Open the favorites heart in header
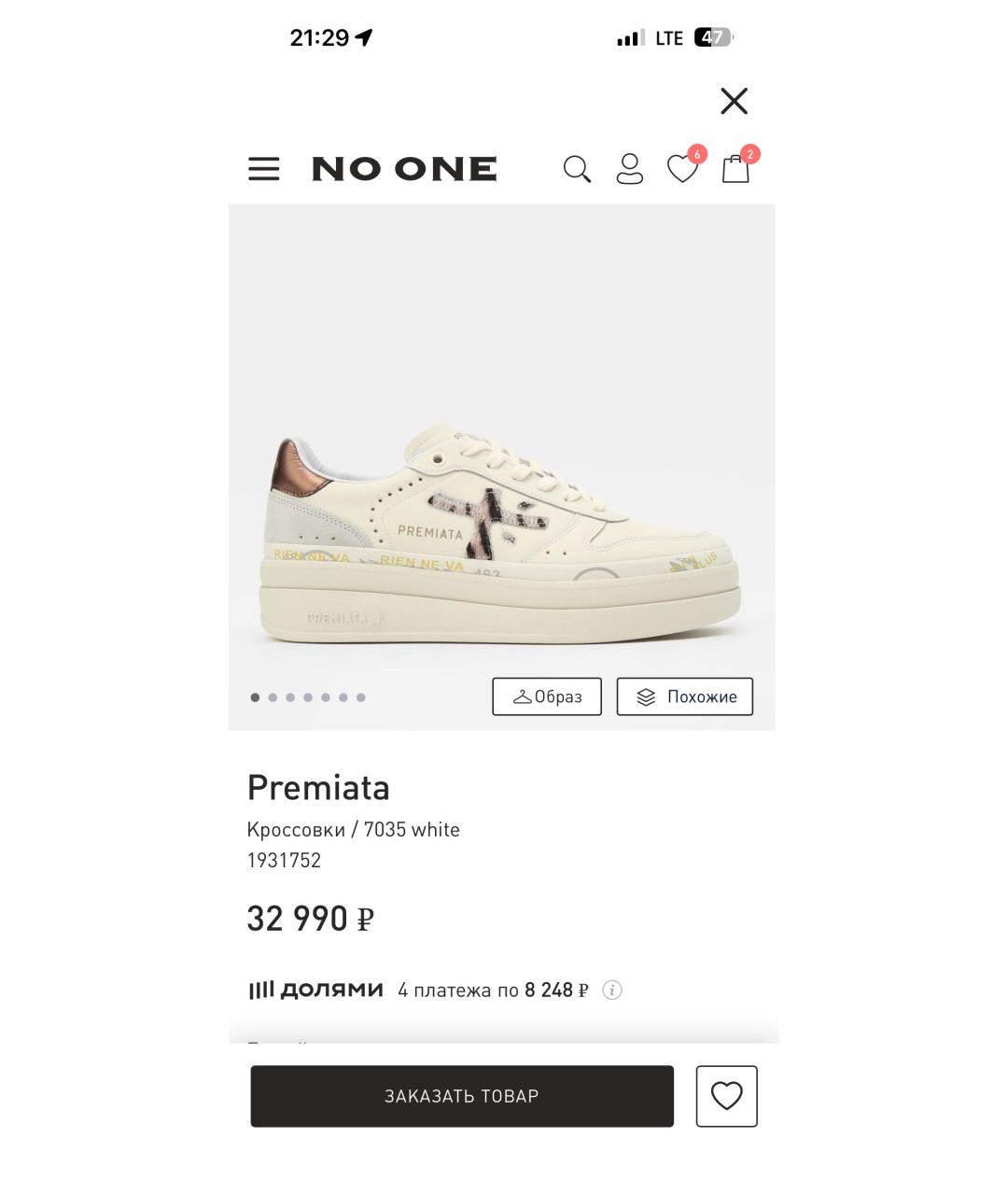This screenshot has height=1195, width=1008. pos(682,169)
